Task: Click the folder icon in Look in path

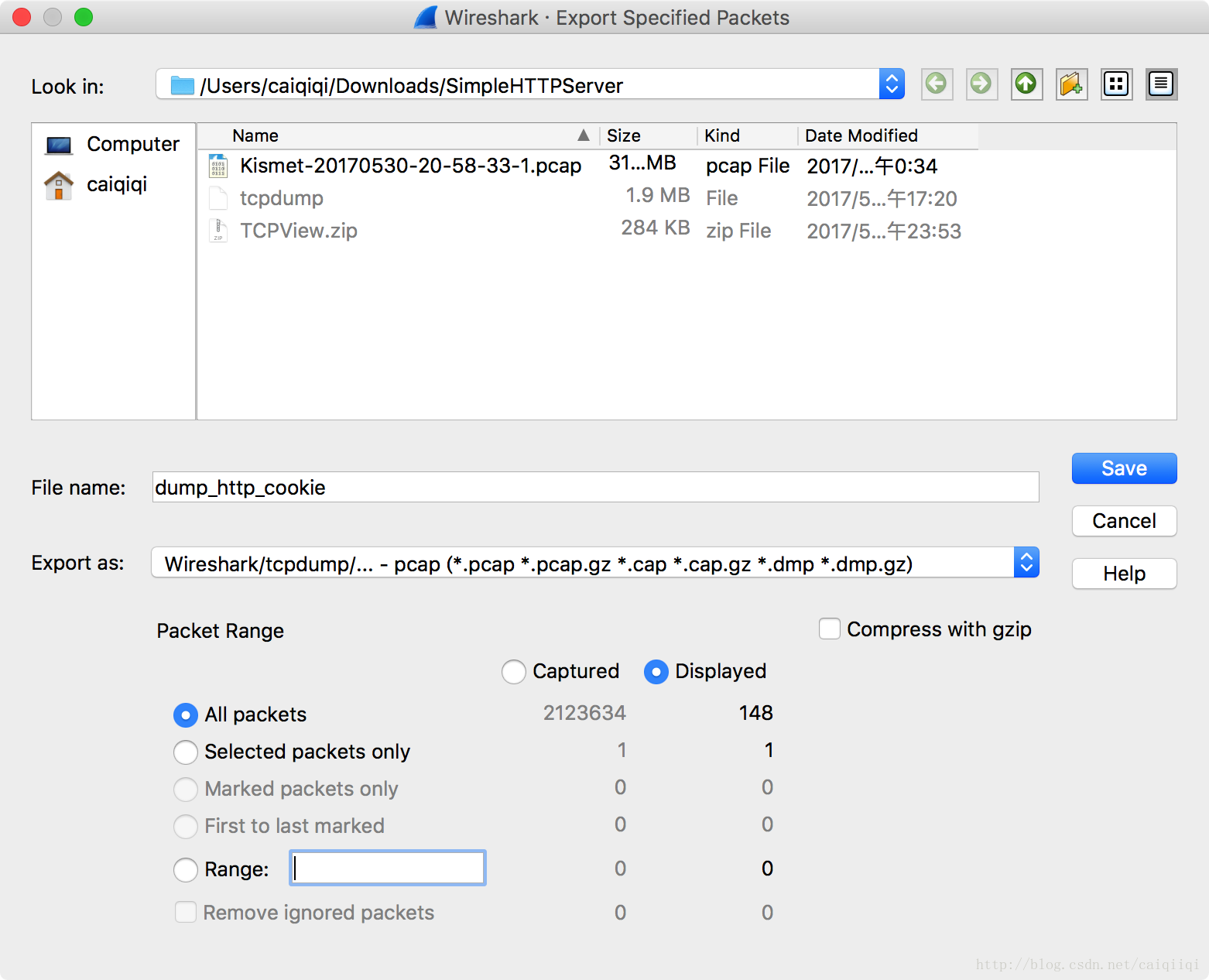Action: 183,85
